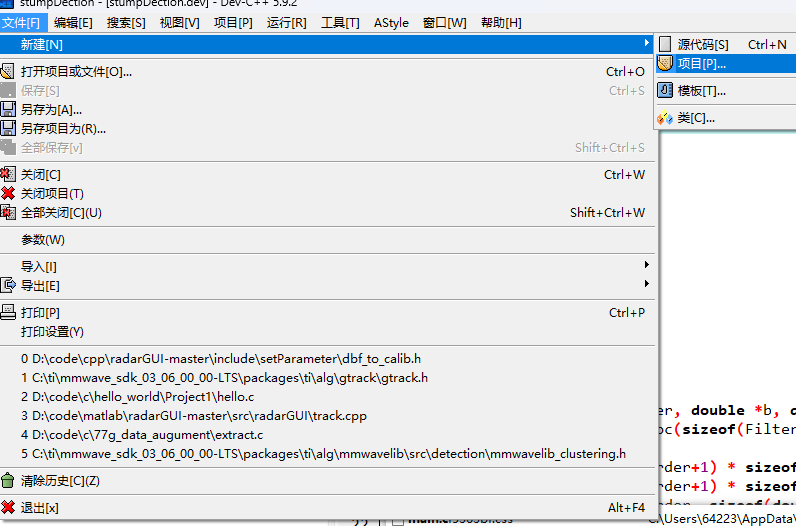Image resolution: width=796 pixels, height=526 pixels.
Task: Select 类[C]... in New submenu
Action: tap(726, 118)
